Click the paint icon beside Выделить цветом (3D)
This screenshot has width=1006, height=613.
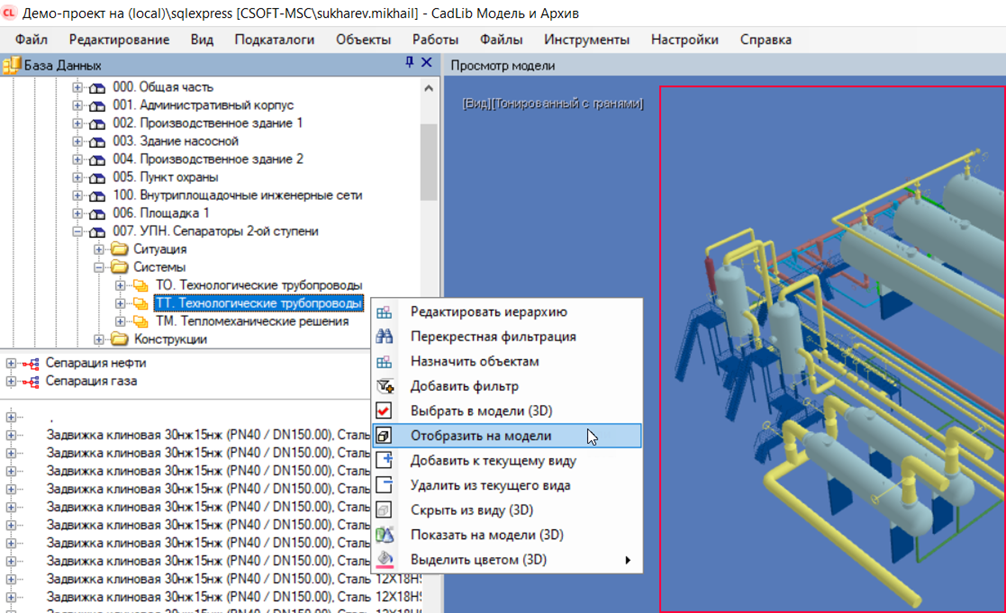[384, 560]
